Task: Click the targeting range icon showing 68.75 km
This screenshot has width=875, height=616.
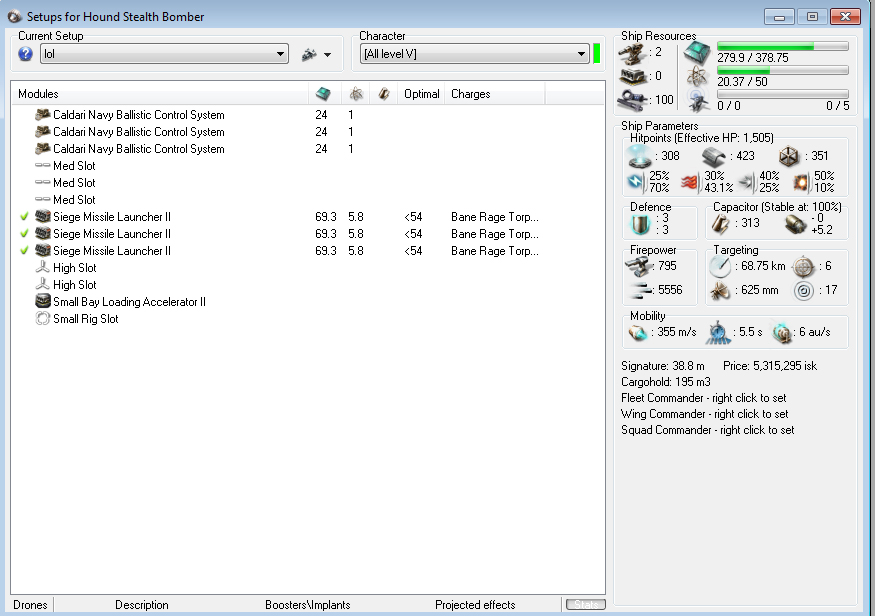Action: pos(720,267)
